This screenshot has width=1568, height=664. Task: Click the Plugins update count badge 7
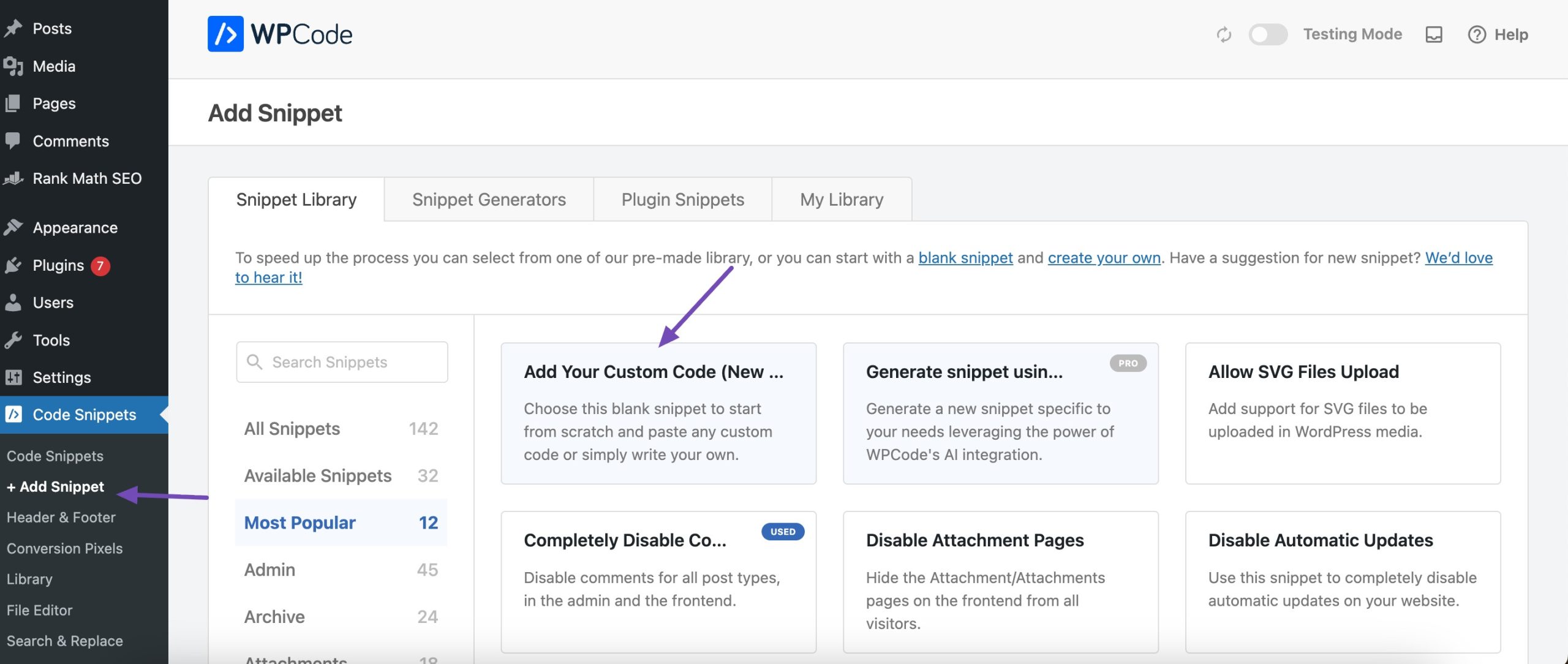[x=100, y=266]
